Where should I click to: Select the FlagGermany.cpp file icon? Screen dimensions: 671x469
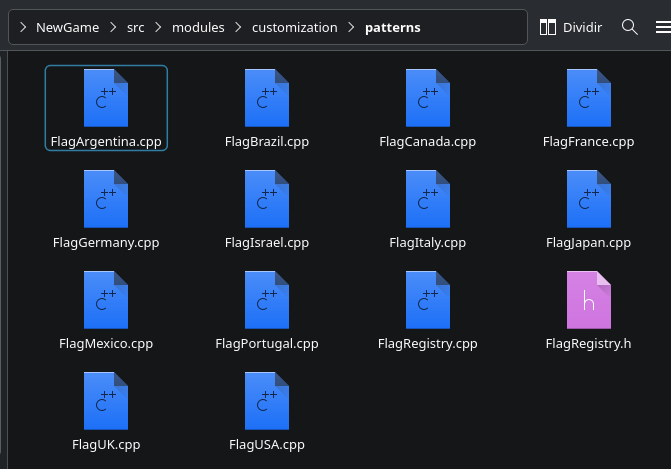click(x=106, y=199)
